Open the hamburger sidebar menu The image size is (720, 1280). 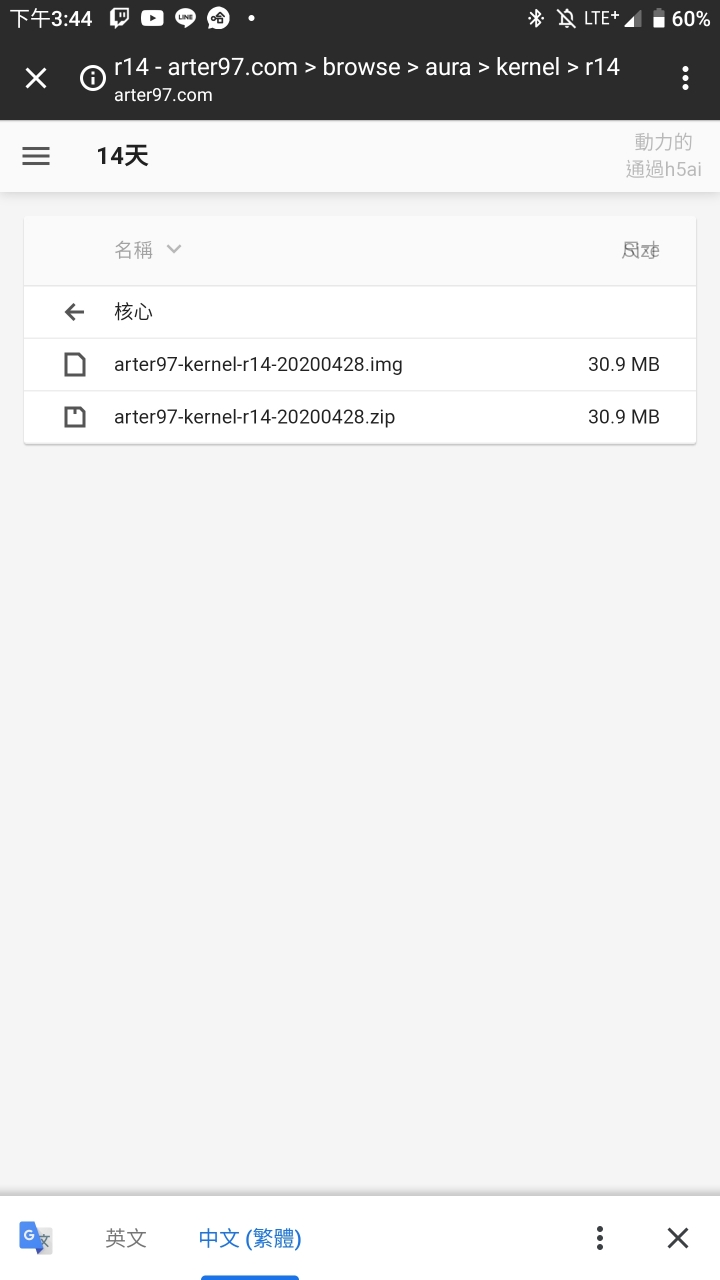click(36, 156)
